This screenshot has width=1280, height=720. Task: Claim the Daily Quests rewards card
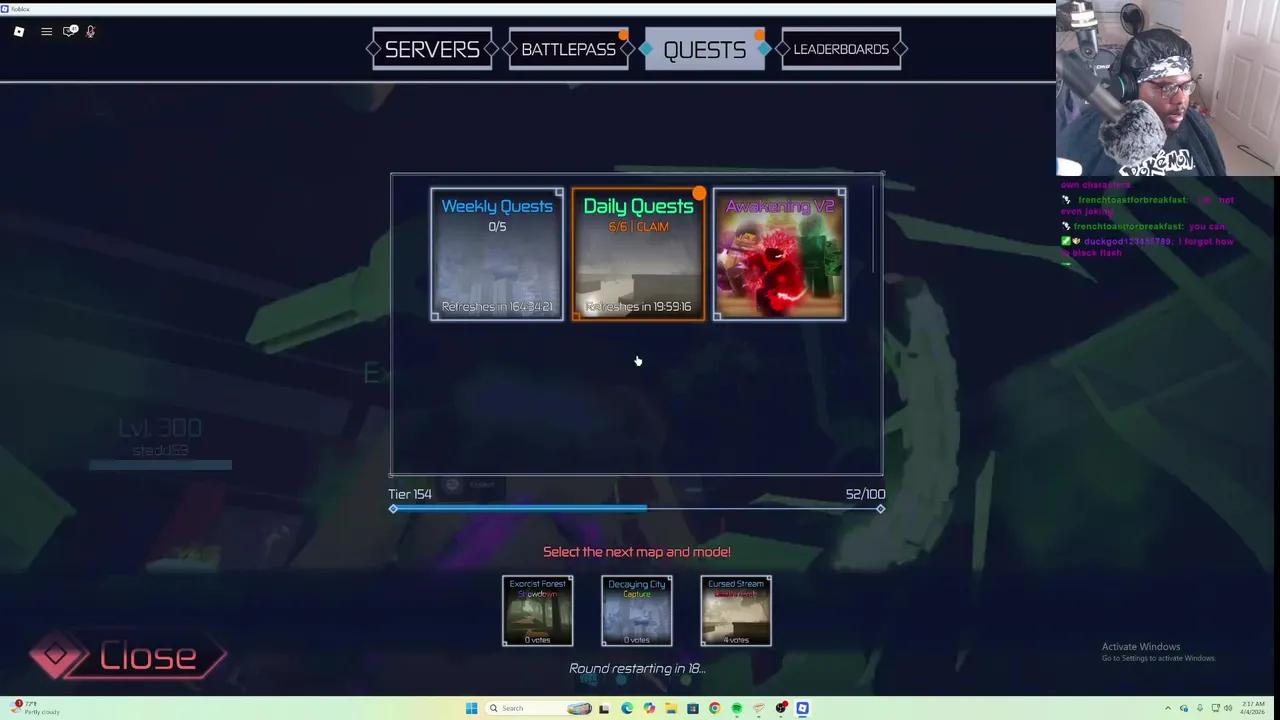(x=638, y=254)
